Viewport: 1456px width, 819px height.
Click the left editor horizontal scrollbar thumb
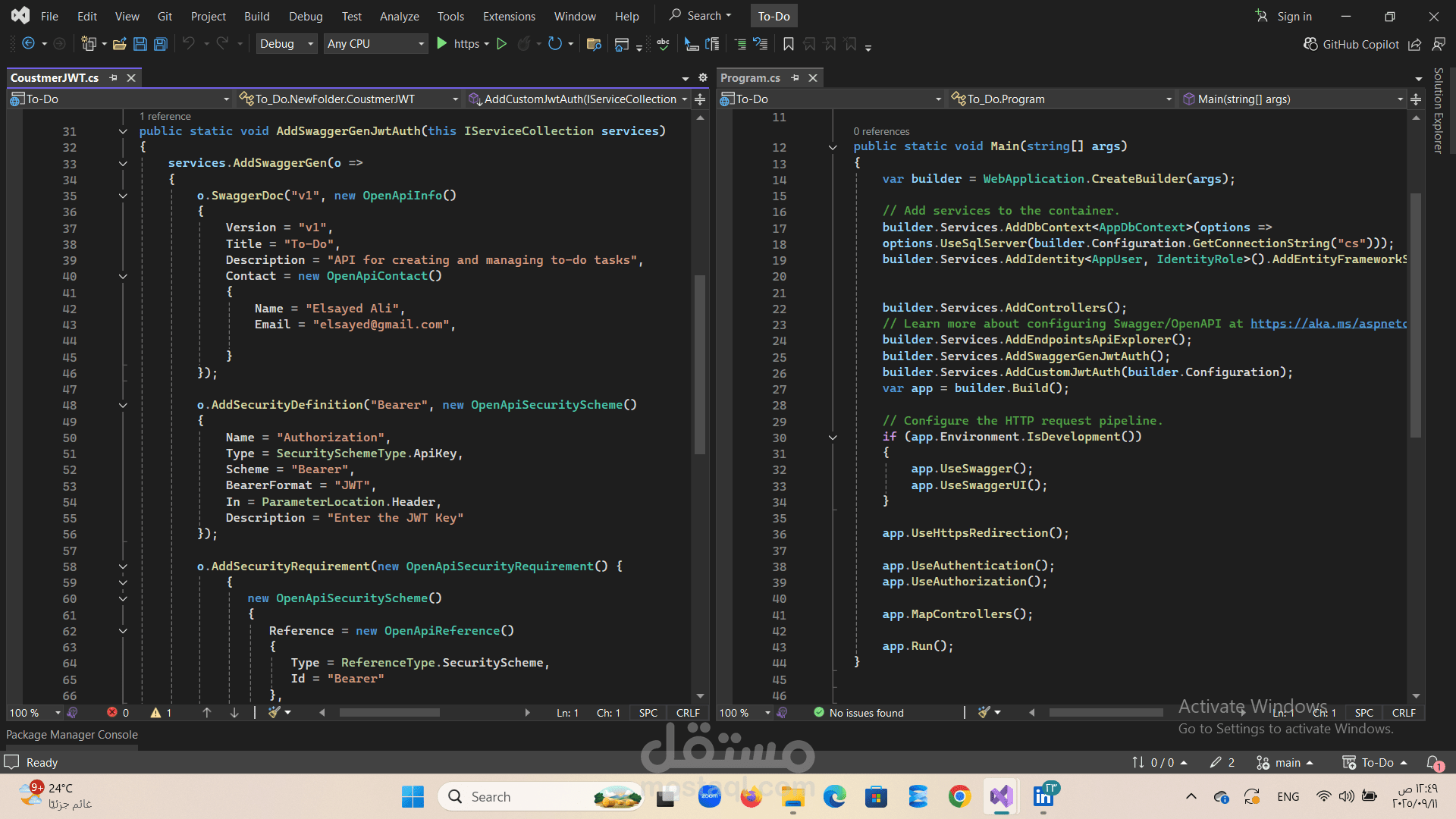tap(389, 713)
